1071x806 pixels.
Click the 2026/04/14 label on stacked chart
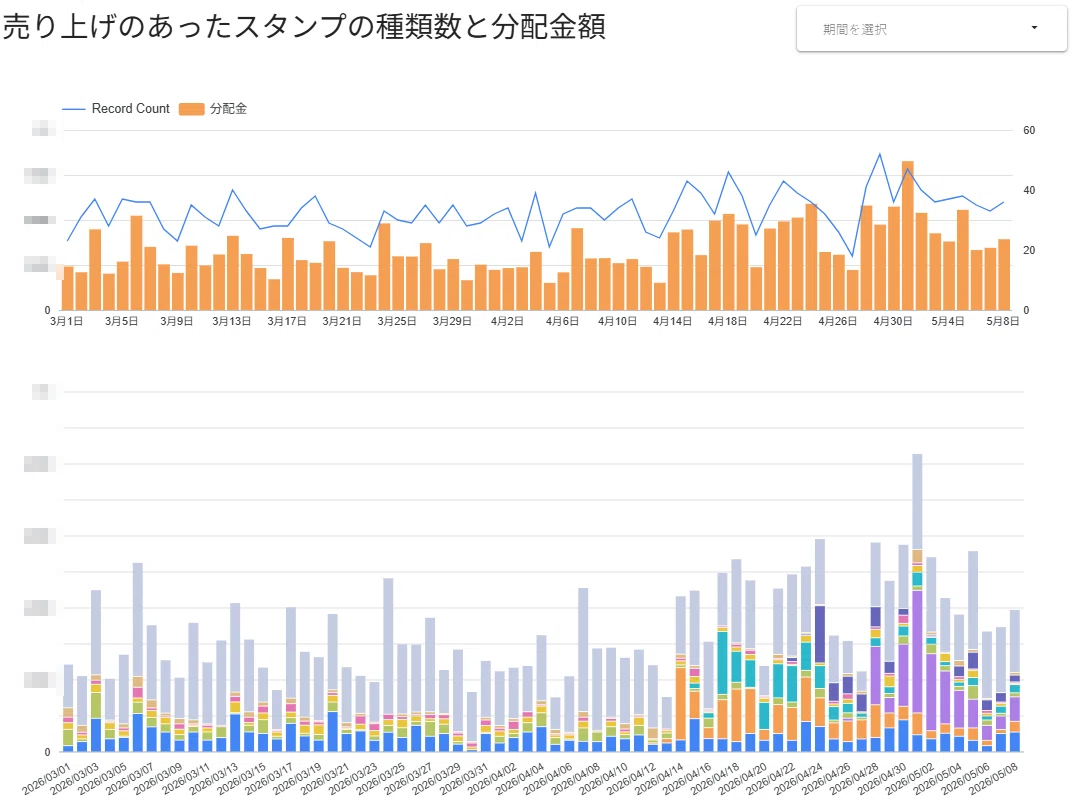660,779
